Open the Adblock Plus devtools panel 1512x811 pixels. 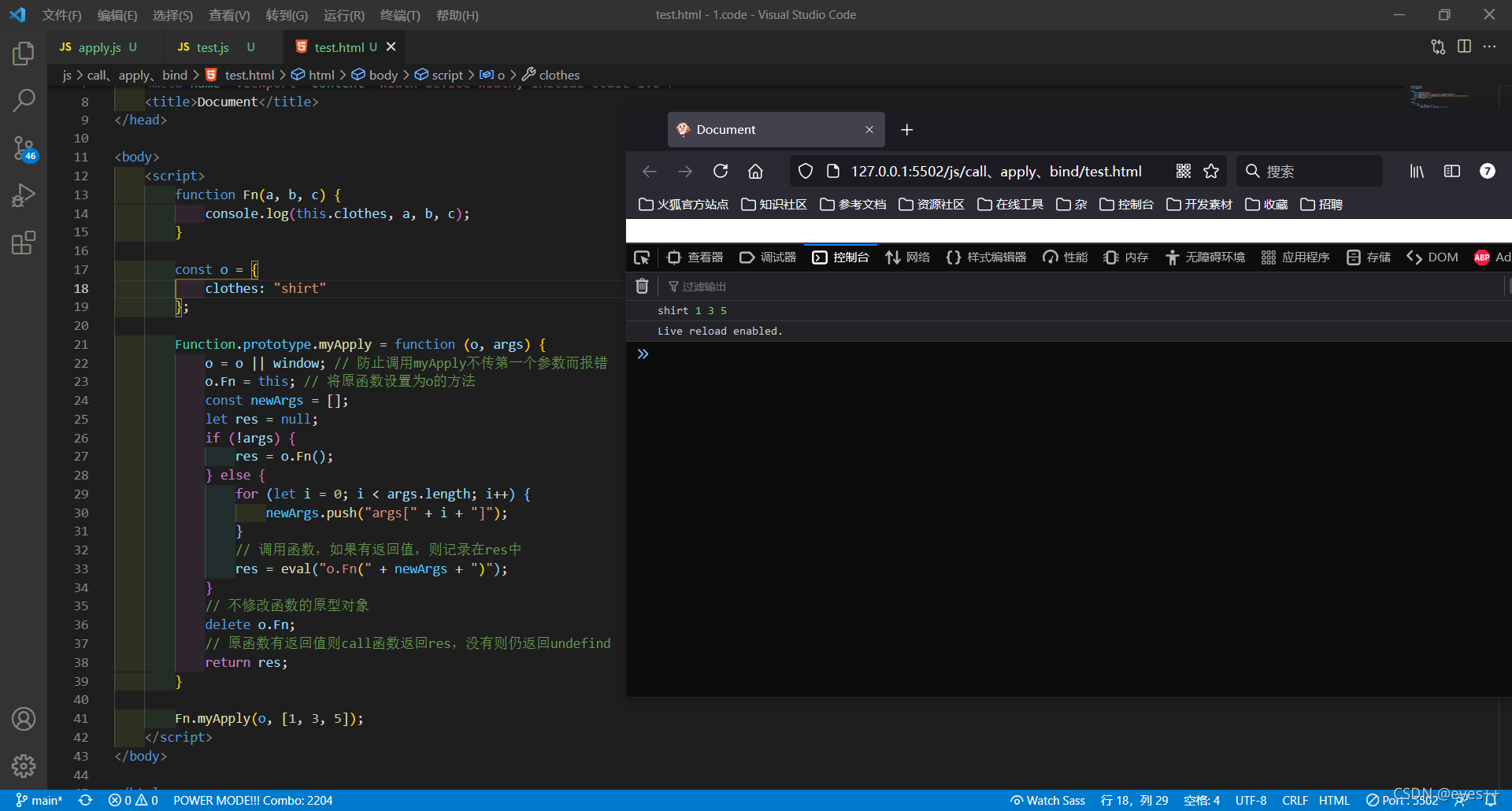pos(1492,257)
